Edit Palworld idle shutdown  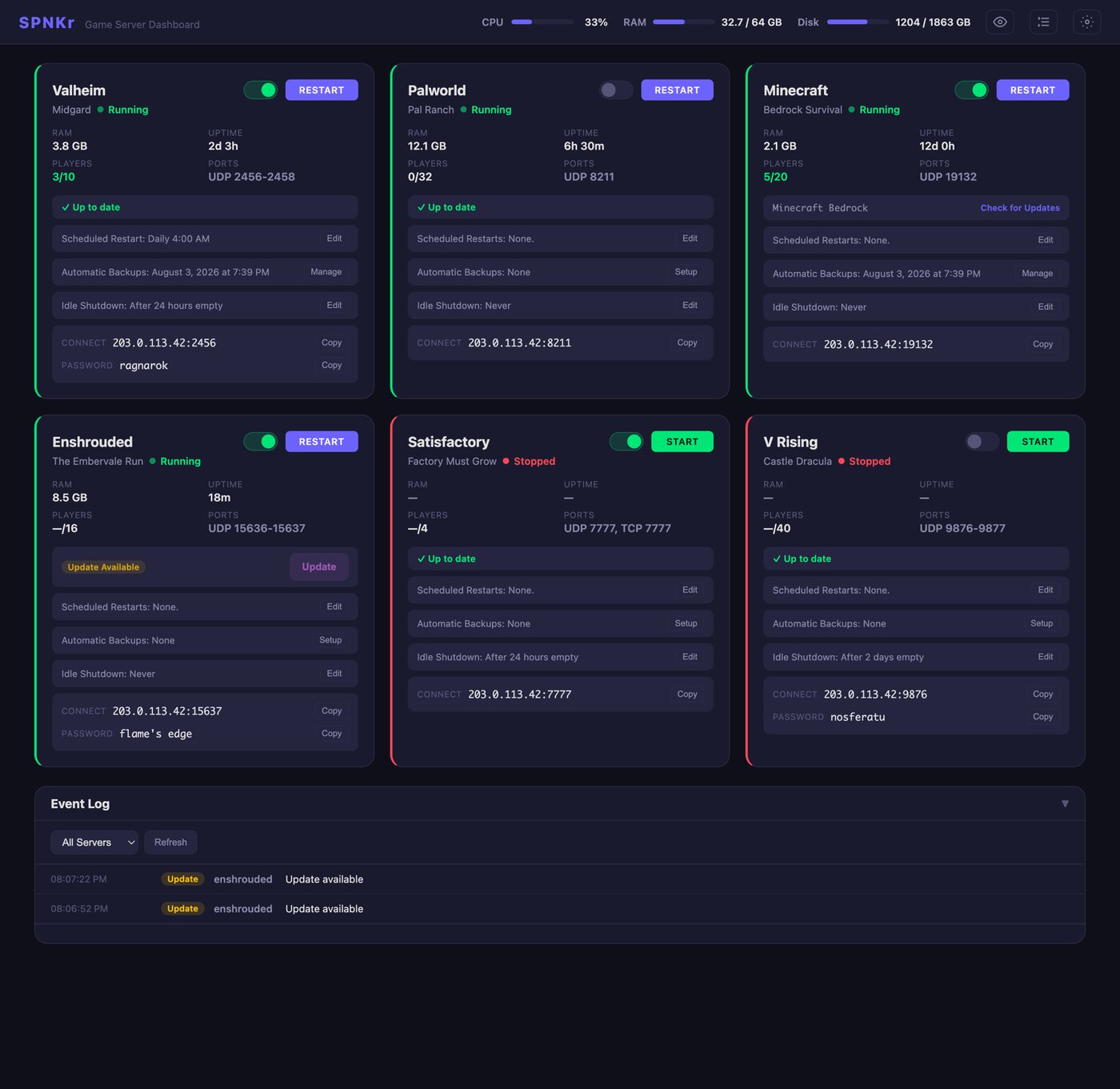[x=690, y=306]
